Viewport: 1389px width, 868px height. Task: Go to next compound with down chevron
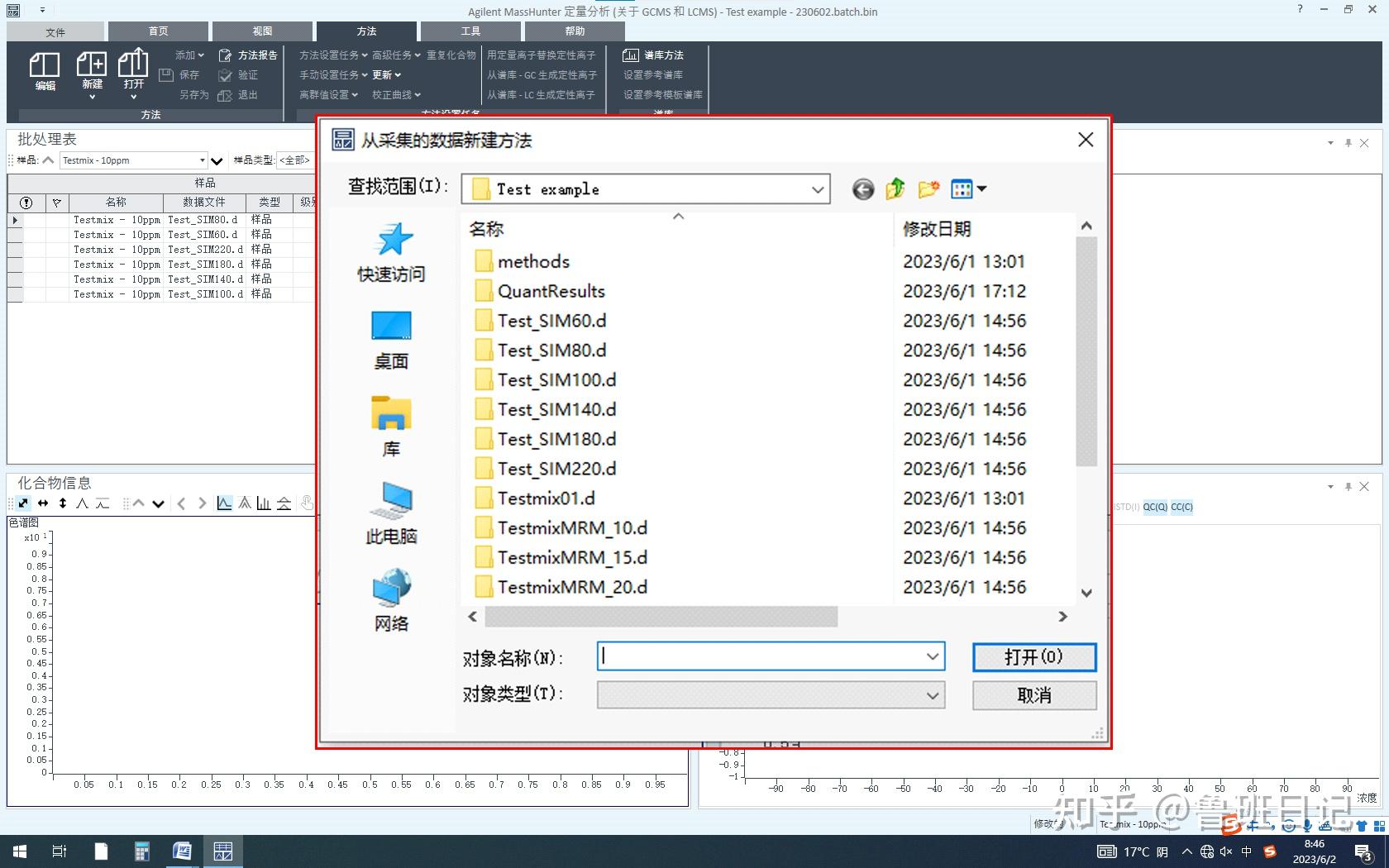tap(159, 503)
